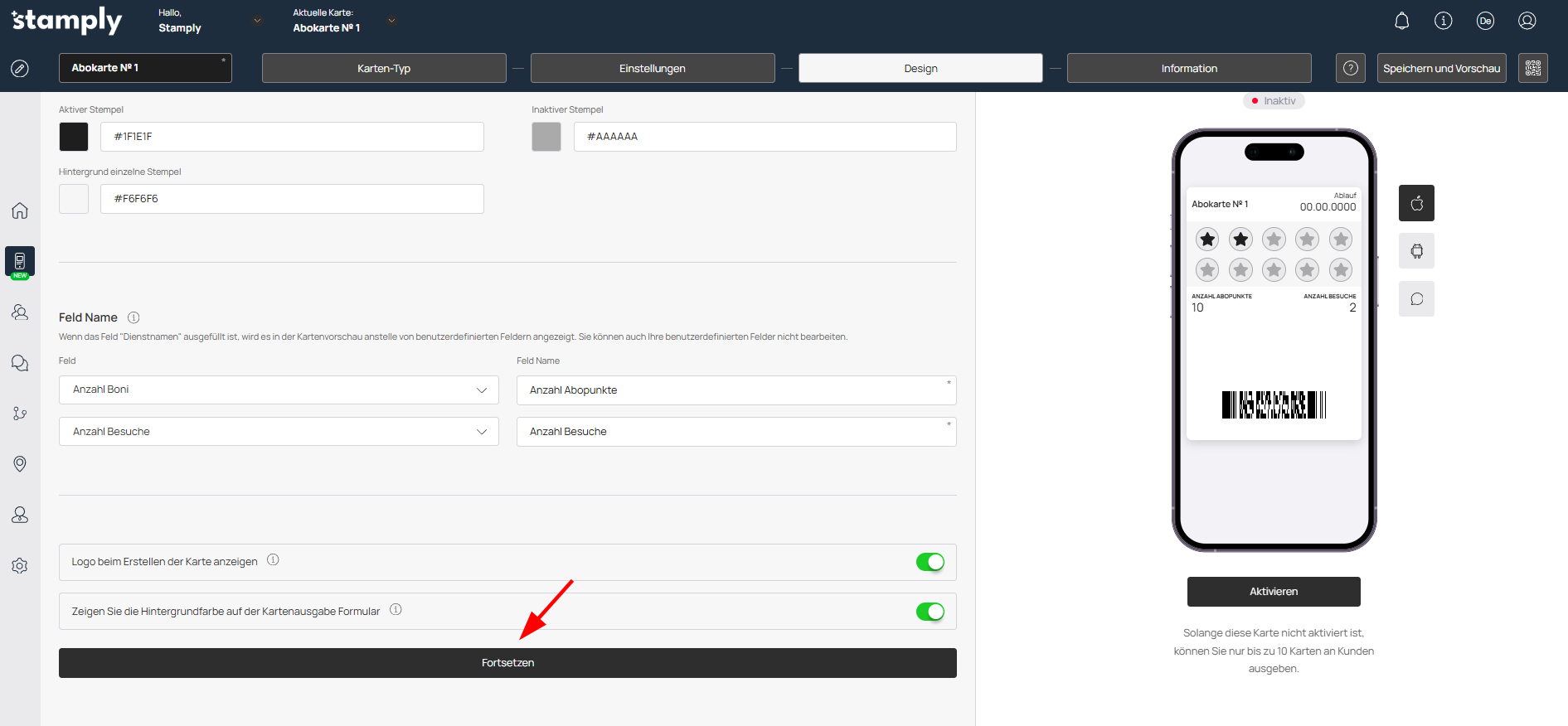The width and height of the screenshot is (1568, 726).
Task: Open the QR code icon button
Action: 1532,68
